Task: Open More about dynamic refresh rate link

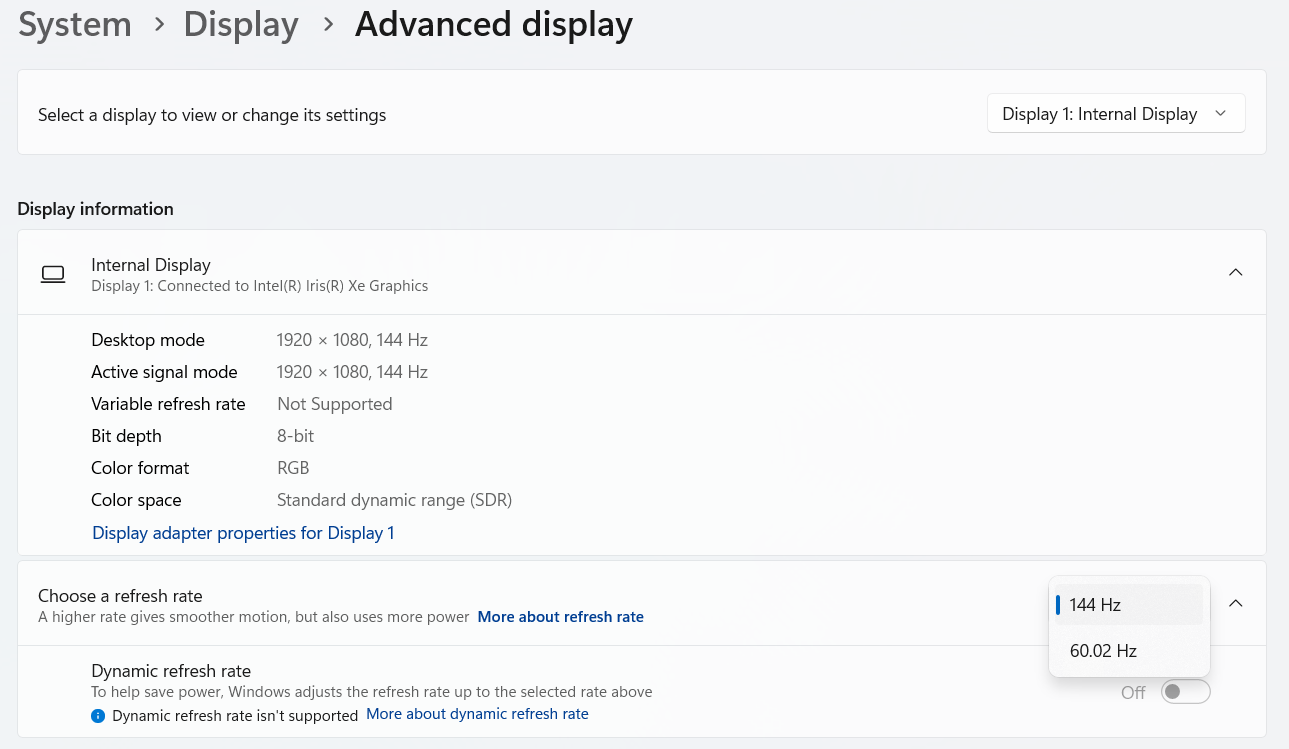Action: pyautogui.click(x=477, y=714)
